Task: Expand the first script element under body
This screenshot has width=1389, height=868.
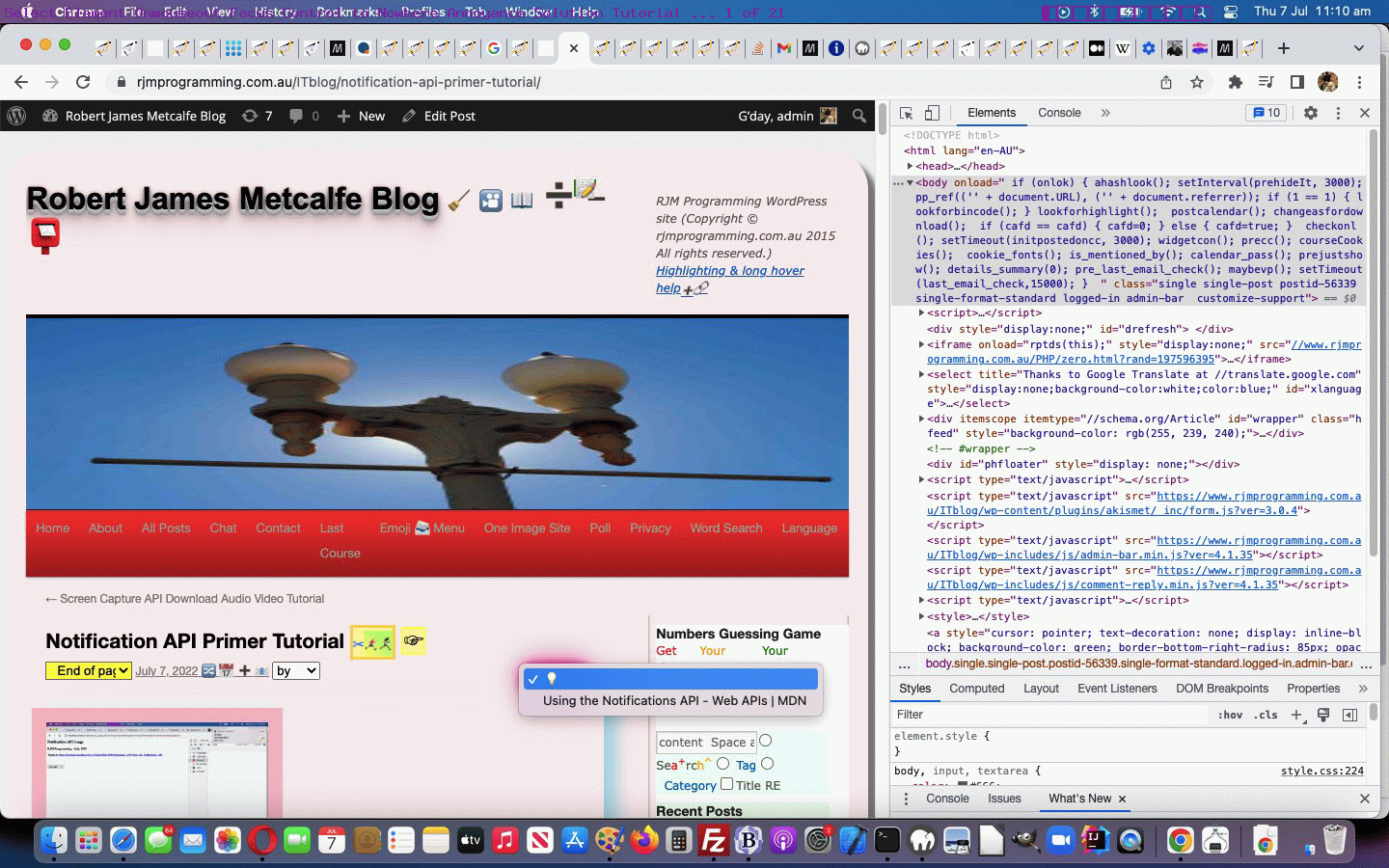Action: click(921, 312)
